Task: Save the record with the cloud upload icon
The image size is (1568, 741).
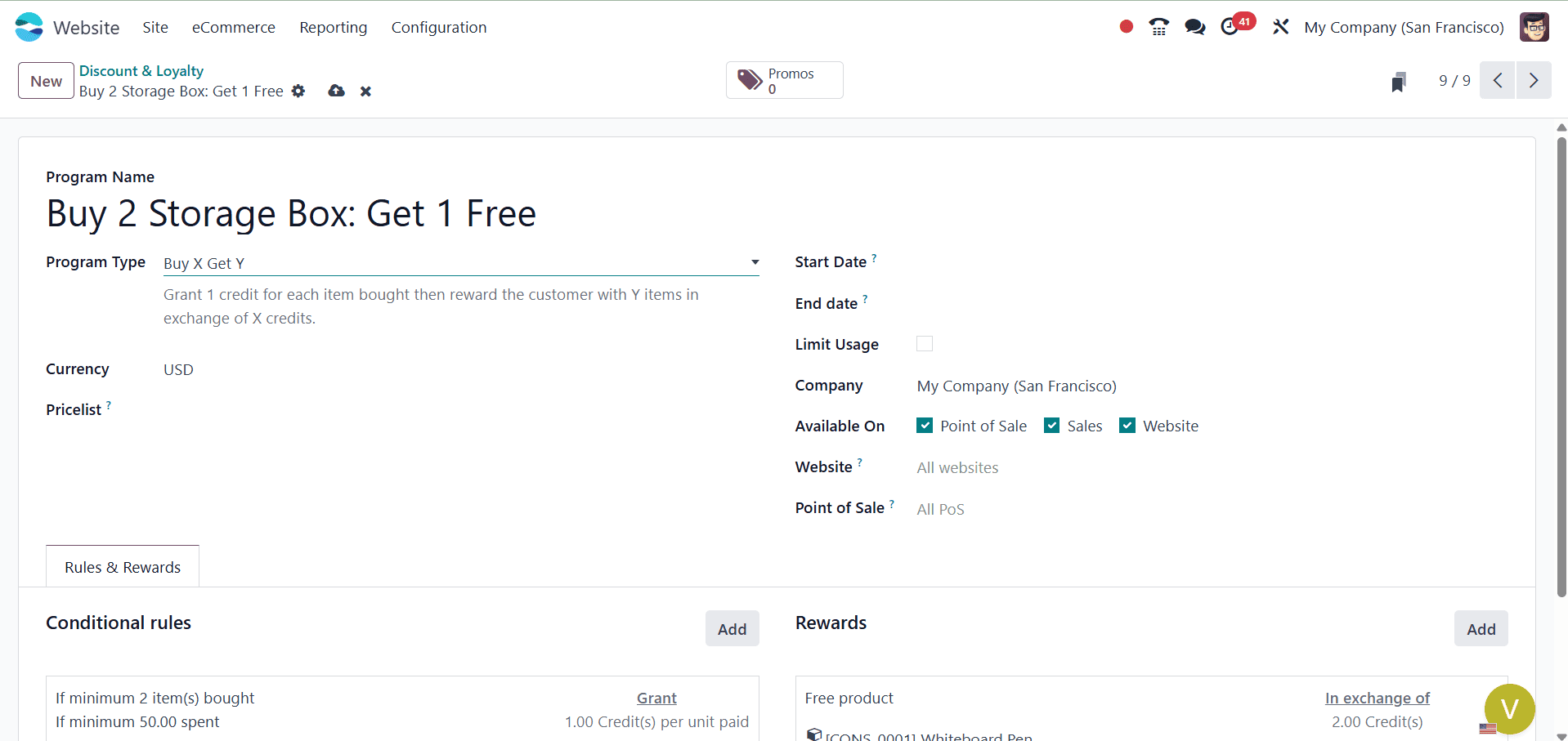Action: [x=335, y=91]
